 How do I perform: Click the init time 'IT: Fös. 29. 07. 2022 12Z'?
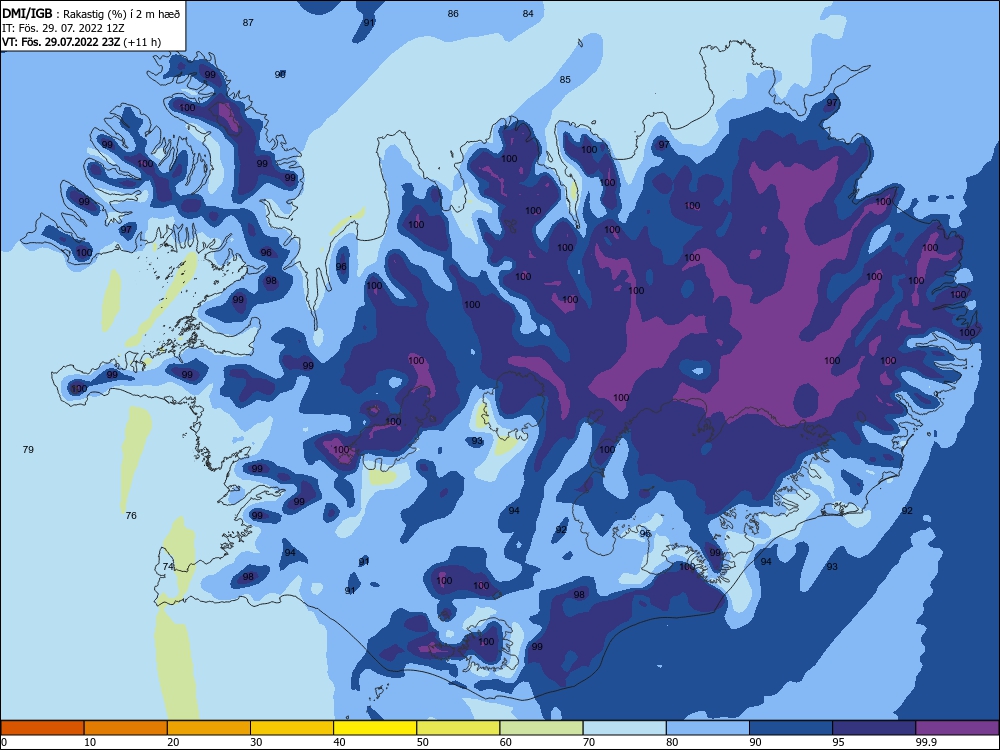pyautogui.click(x=63, y=28)
